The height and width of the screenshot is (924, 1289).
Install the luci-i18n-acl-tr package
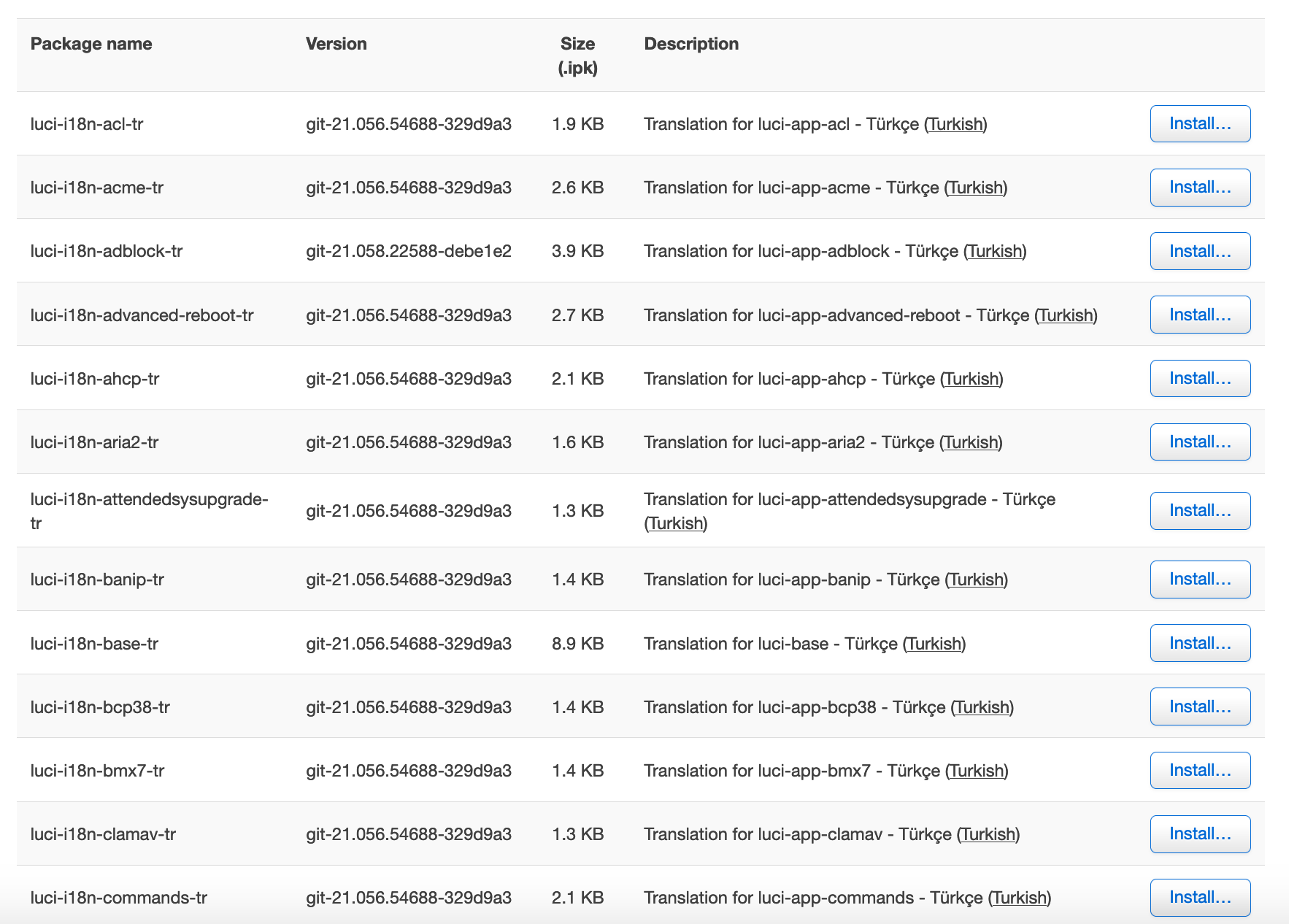1200,123
